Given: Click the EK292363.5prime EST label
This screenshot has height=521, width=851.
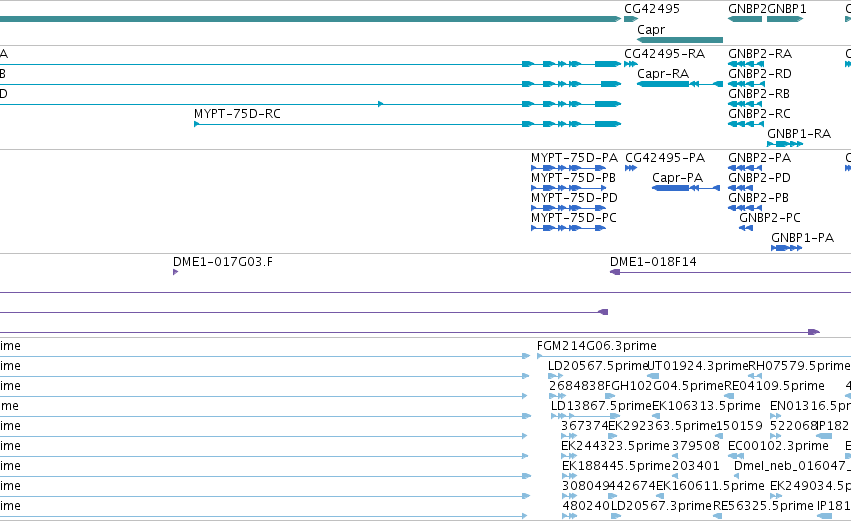Looking at the screenshot, I should point(662,427).
